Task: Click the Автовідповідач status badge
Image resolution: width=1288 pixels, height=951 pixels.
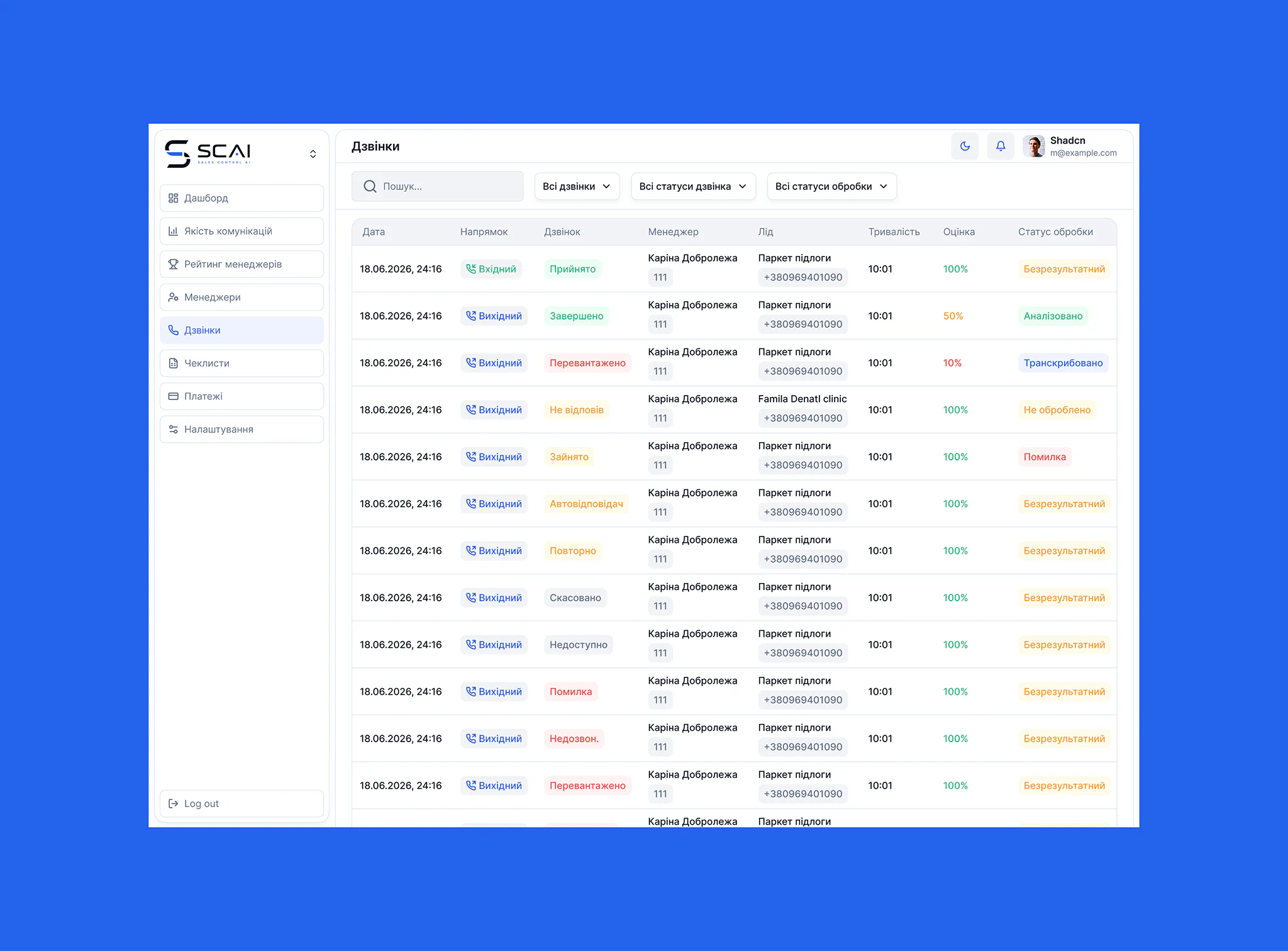Action: click(587, 504)
